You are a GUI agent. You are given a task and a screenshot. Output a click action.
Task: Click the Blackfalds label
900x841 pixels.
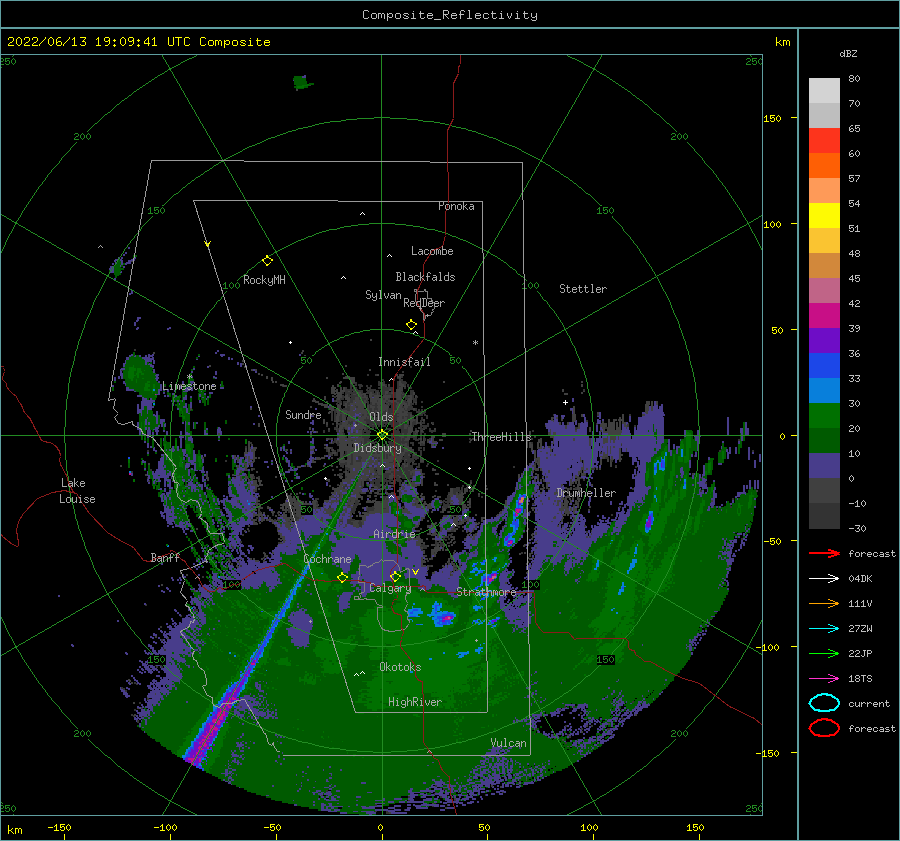[x=425, y=277]
